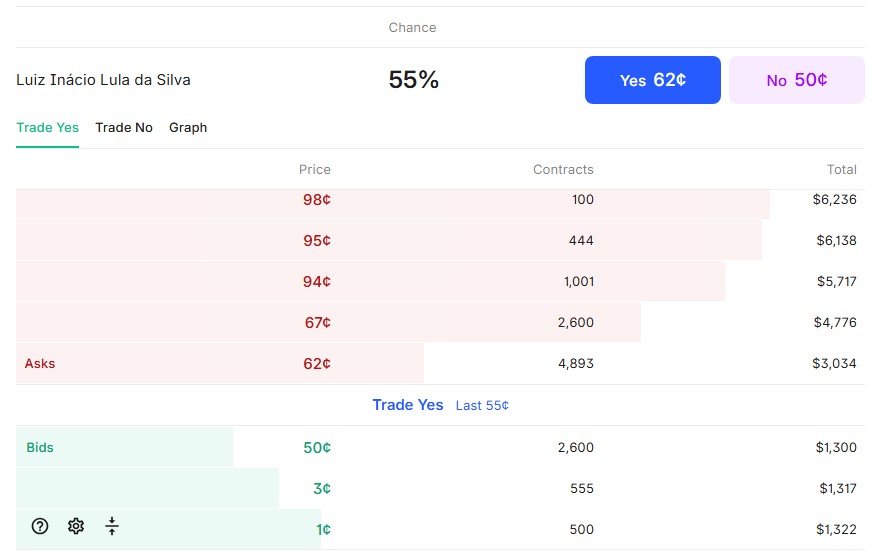The width and height of the screenshot is (881, 555).
Task: Click the Last 55¢ trade label
Action: [482, 406]
